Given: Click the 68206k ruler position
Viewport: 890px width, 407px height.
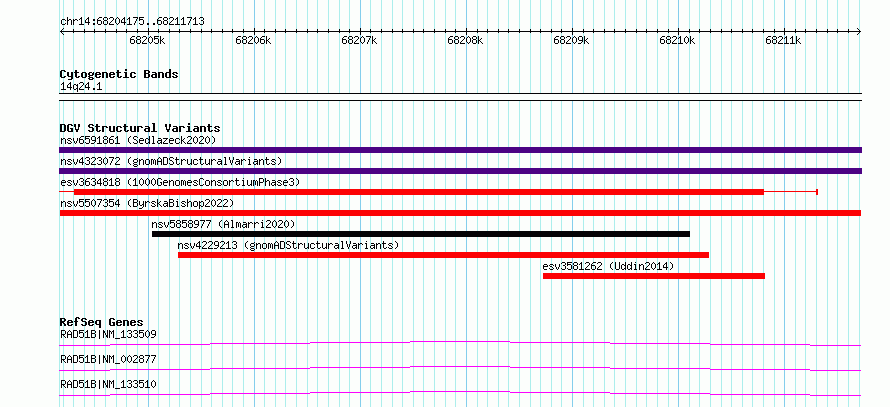Looking at the screenshot, I should click(x=254, y=40).
